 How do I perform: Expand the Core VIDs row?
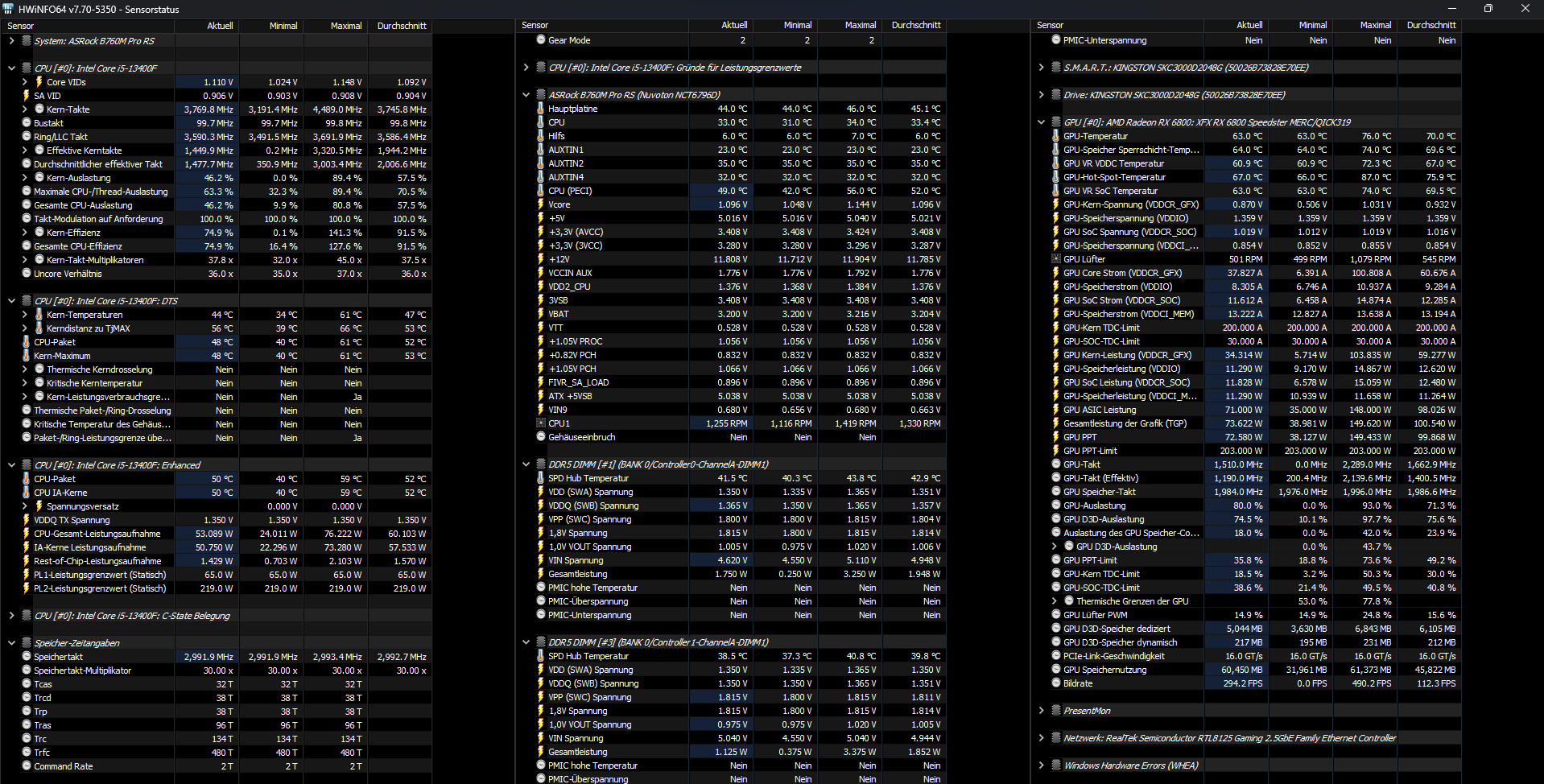(24, 82)
